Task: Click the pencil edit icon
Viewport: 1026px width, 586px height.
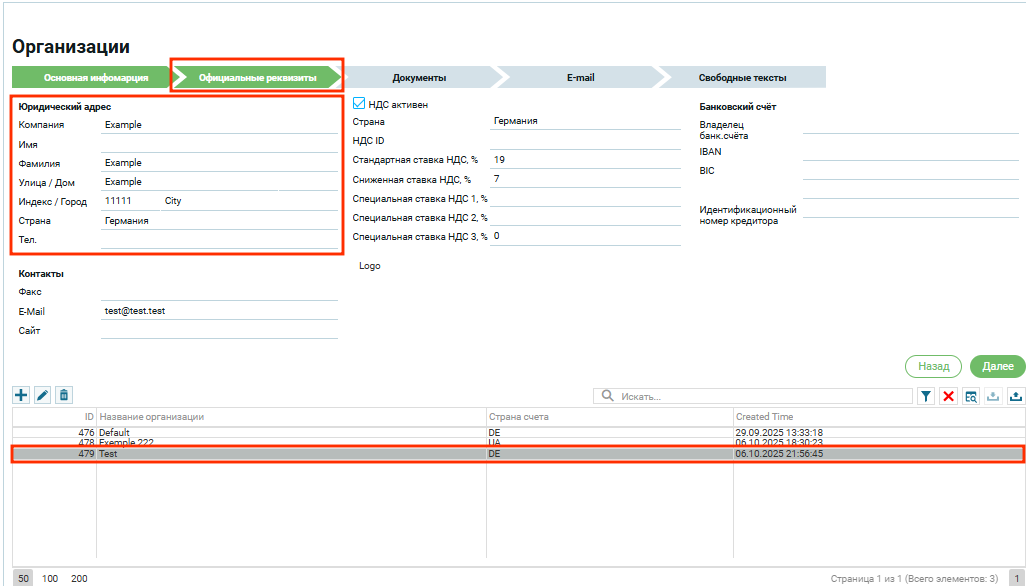Action: click(42, 396)
